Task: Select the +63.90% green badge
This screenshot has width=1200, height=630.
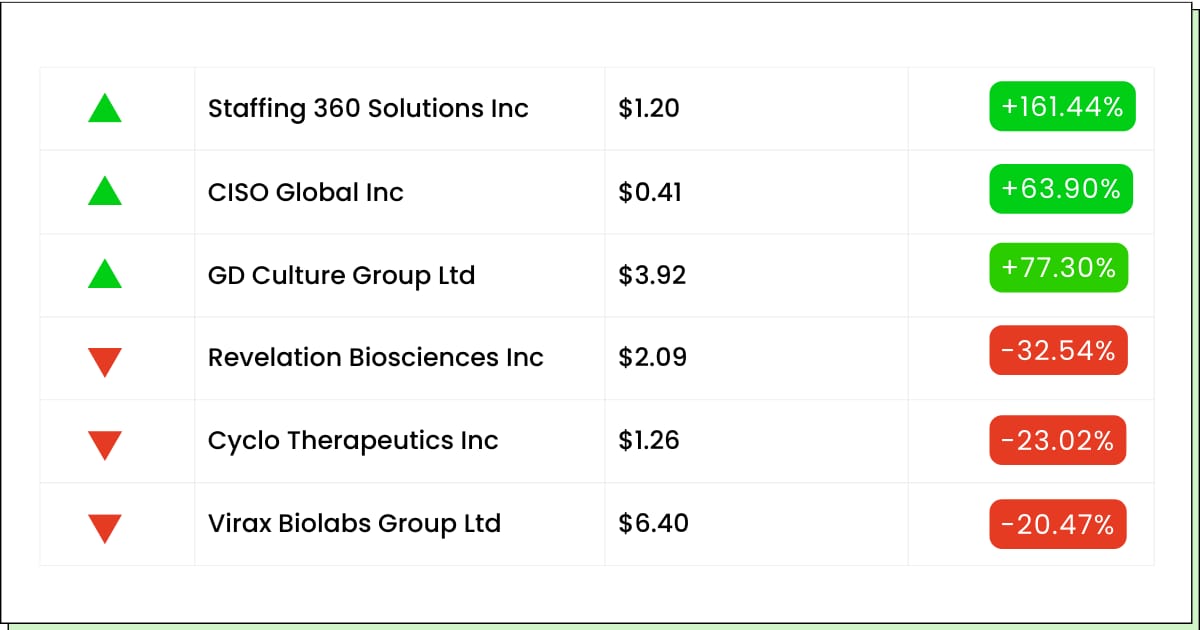Action: pos(1061,189)
